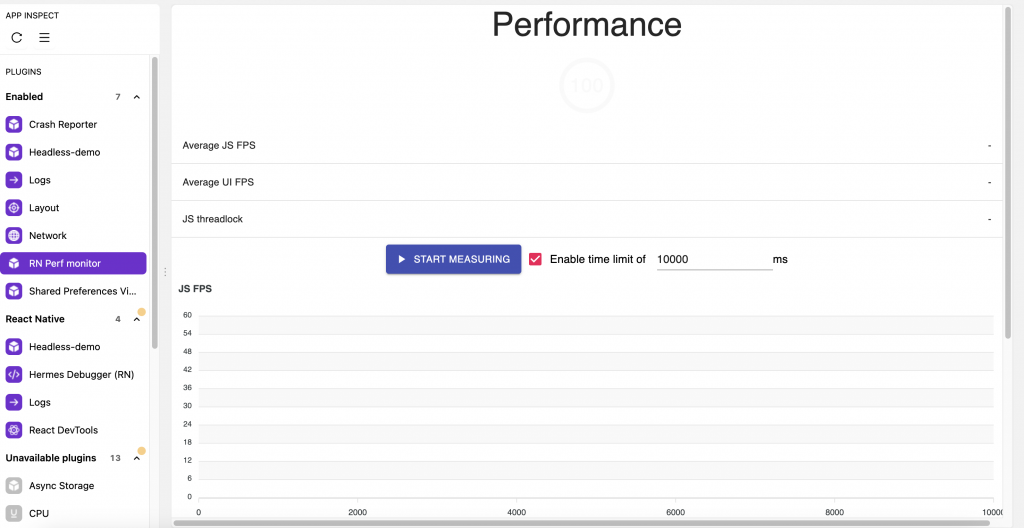Viewport: 1024px width, 528px height.
Task: Open the React DevTools atom icon
Action: (x=14, y=430)
